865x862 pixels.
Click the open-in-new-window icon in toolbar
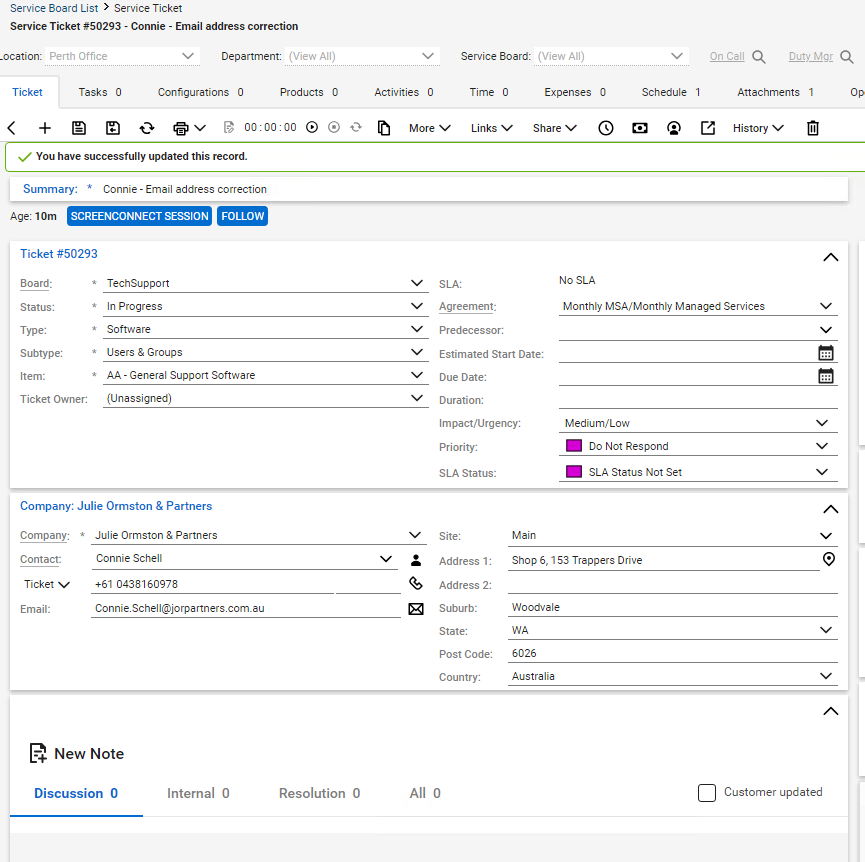[x=708, y=128]
